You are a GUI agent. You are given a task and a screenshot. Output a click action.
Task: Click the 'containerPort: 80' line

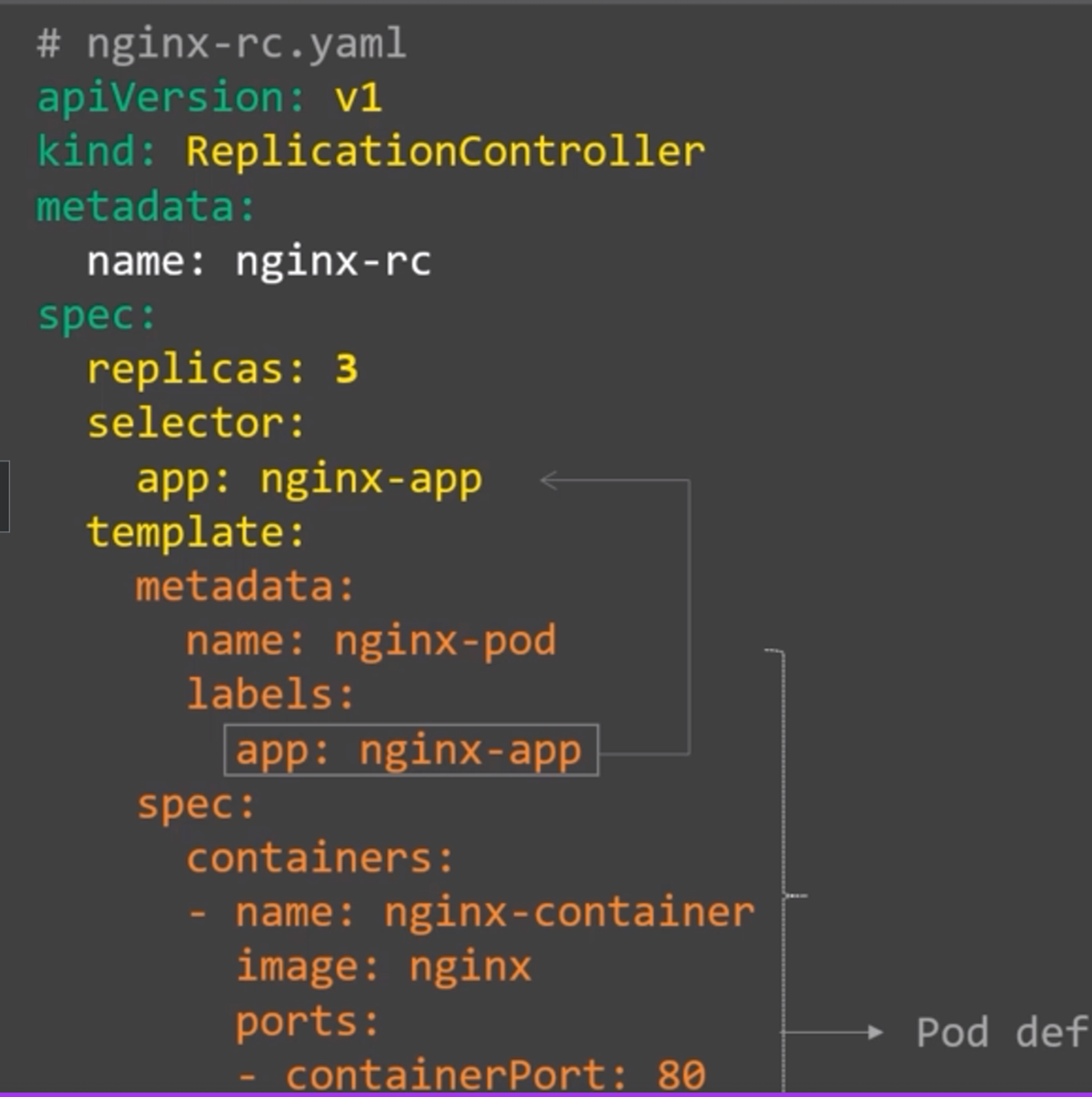[470, 1074]
